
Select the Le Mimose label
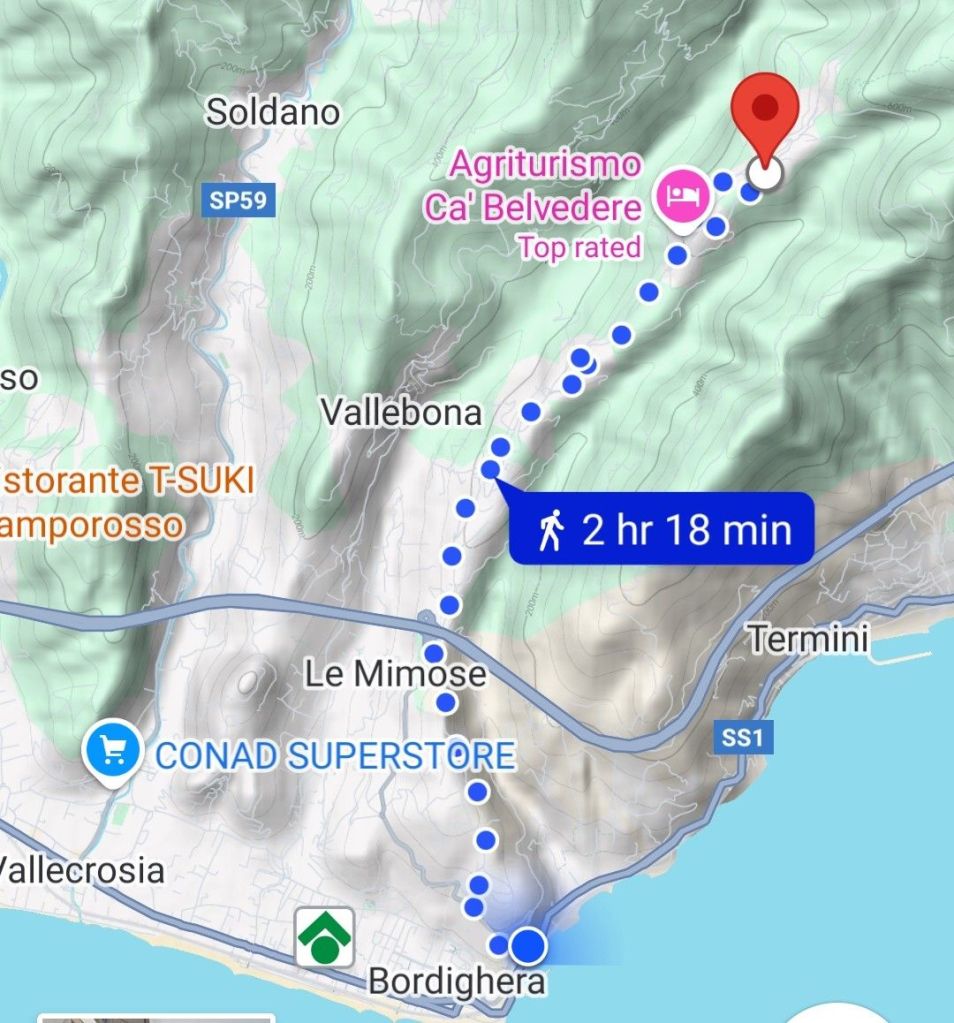click(x=395, y=674)
